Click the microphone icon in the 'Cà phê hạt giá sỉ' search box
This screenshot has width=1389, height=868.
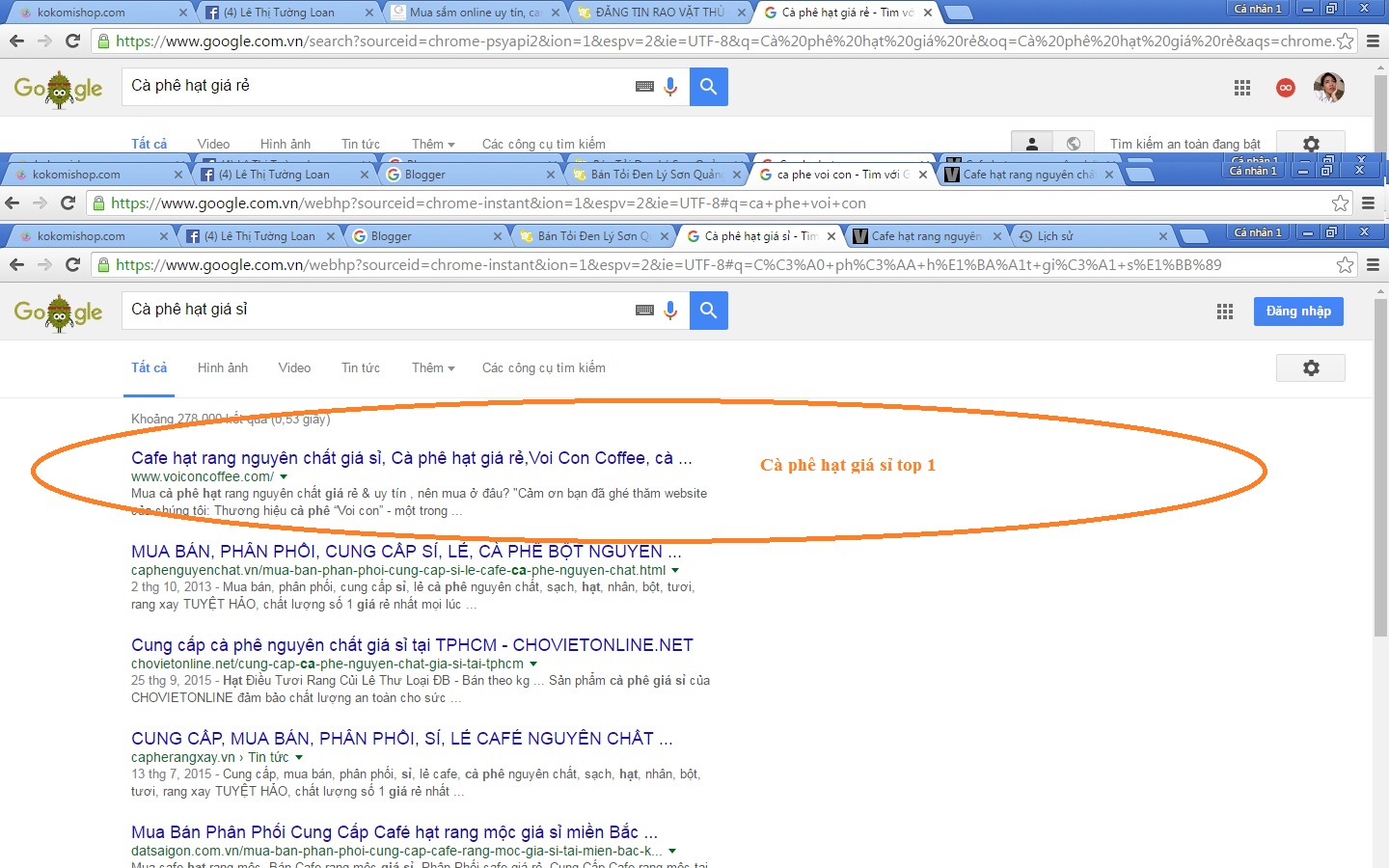click(x=670, y=311)
